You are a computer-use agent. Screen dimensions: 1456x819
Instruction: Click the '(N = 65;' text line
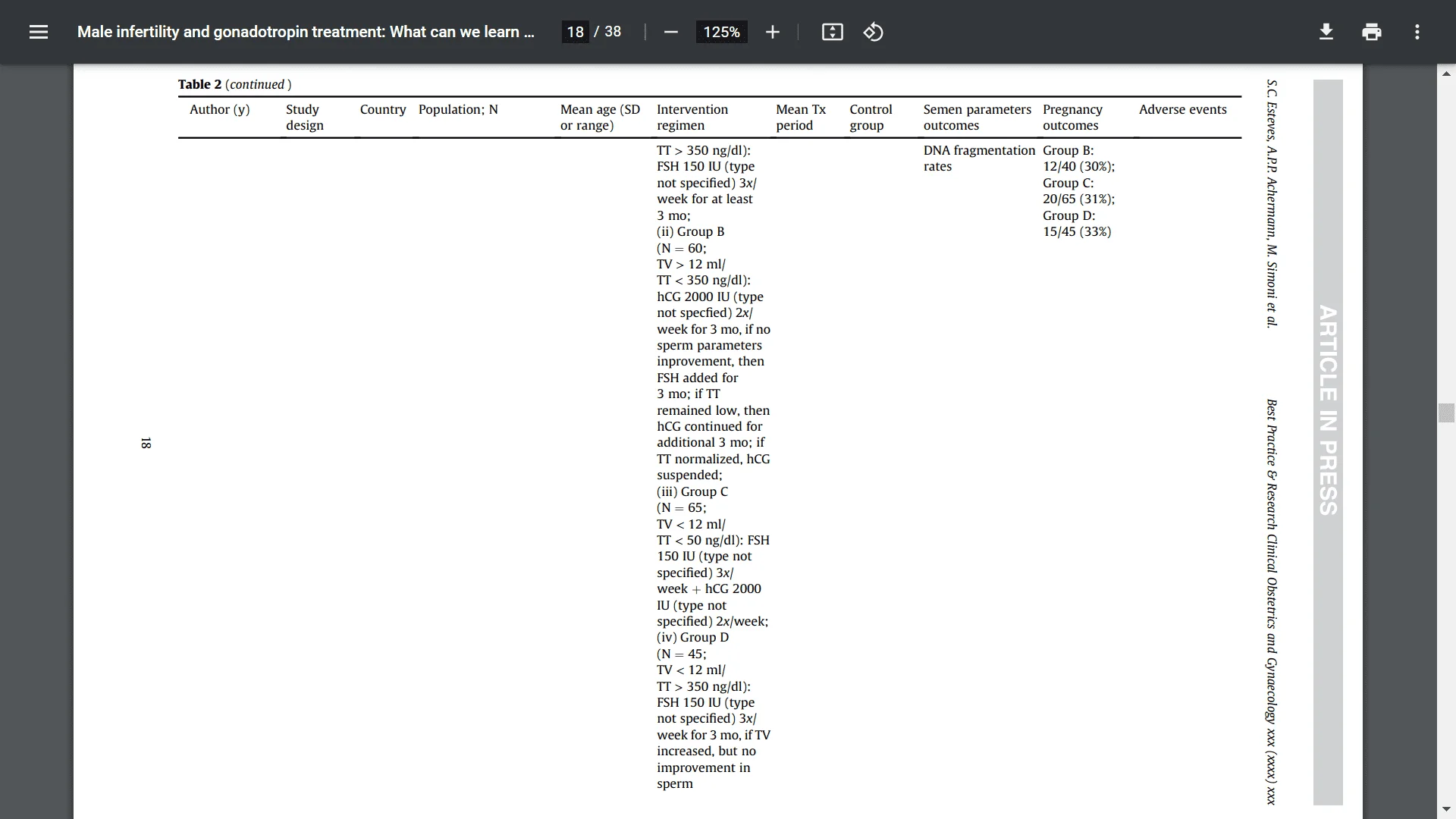pyautogui.click(x=682, y=507)
